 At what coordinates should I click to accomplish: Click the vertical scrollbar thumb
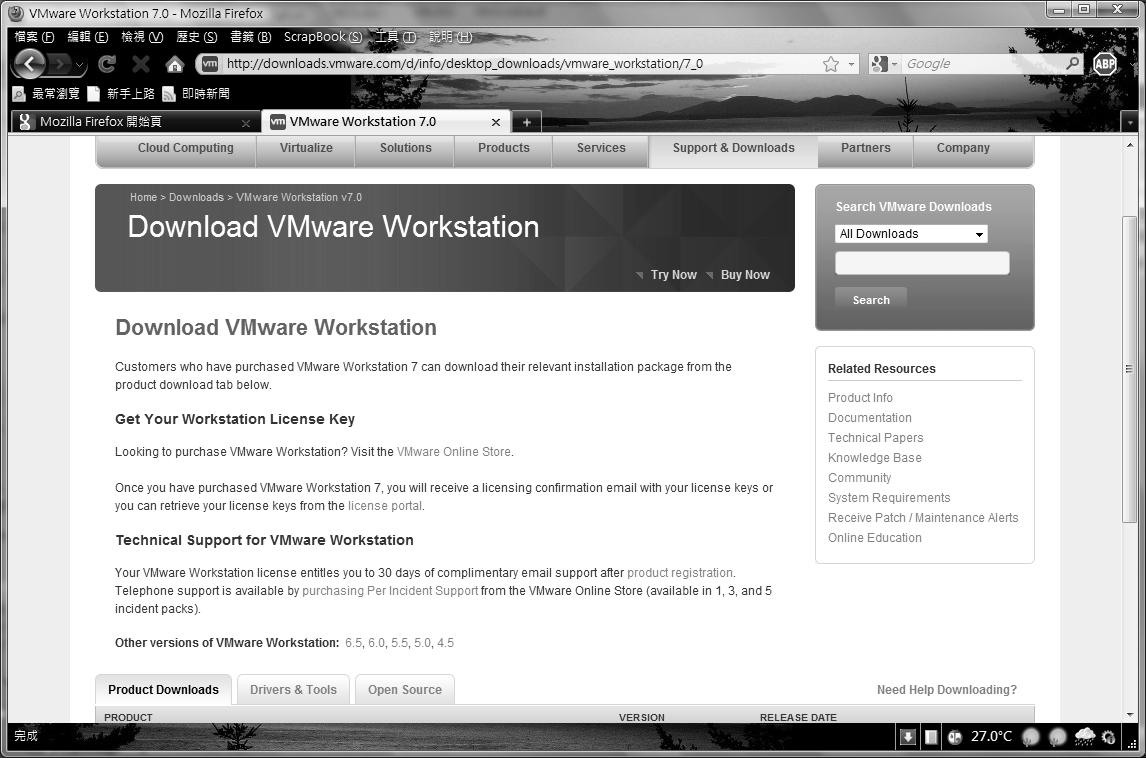coord(1129,369)
